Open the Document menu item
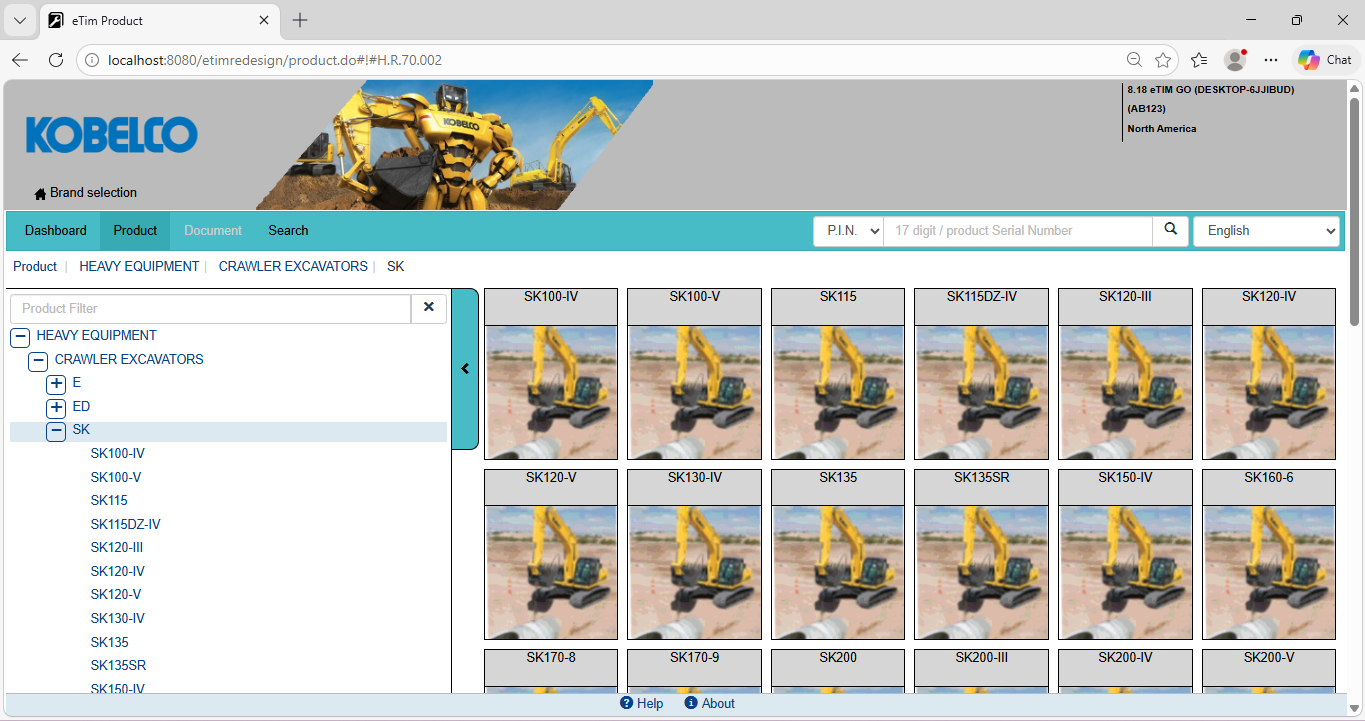 (213, 231)
